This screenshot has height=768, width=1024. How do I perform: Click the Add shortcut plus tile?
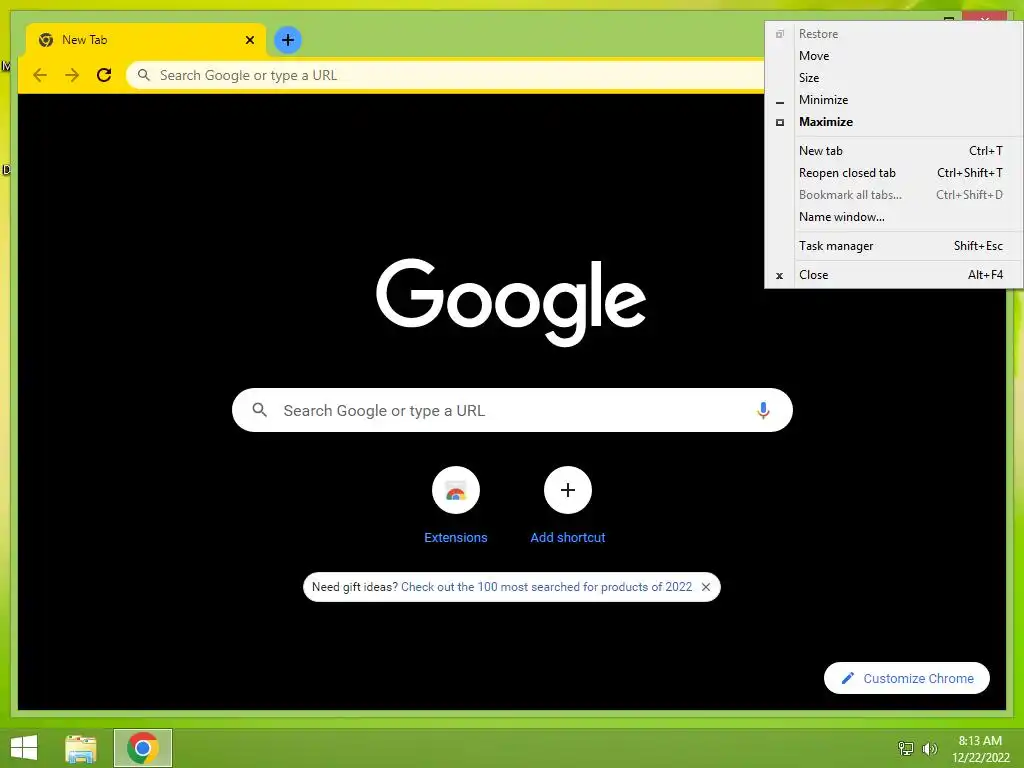(568, 490)
